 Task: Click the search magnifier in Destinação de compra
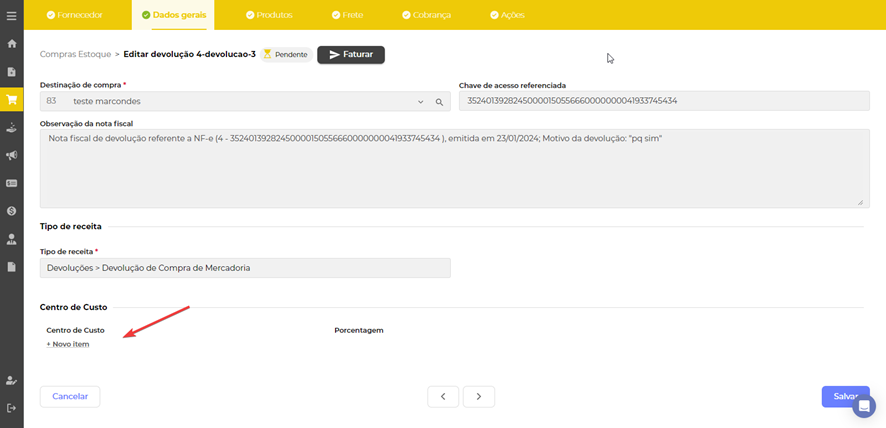pos(439,102)
